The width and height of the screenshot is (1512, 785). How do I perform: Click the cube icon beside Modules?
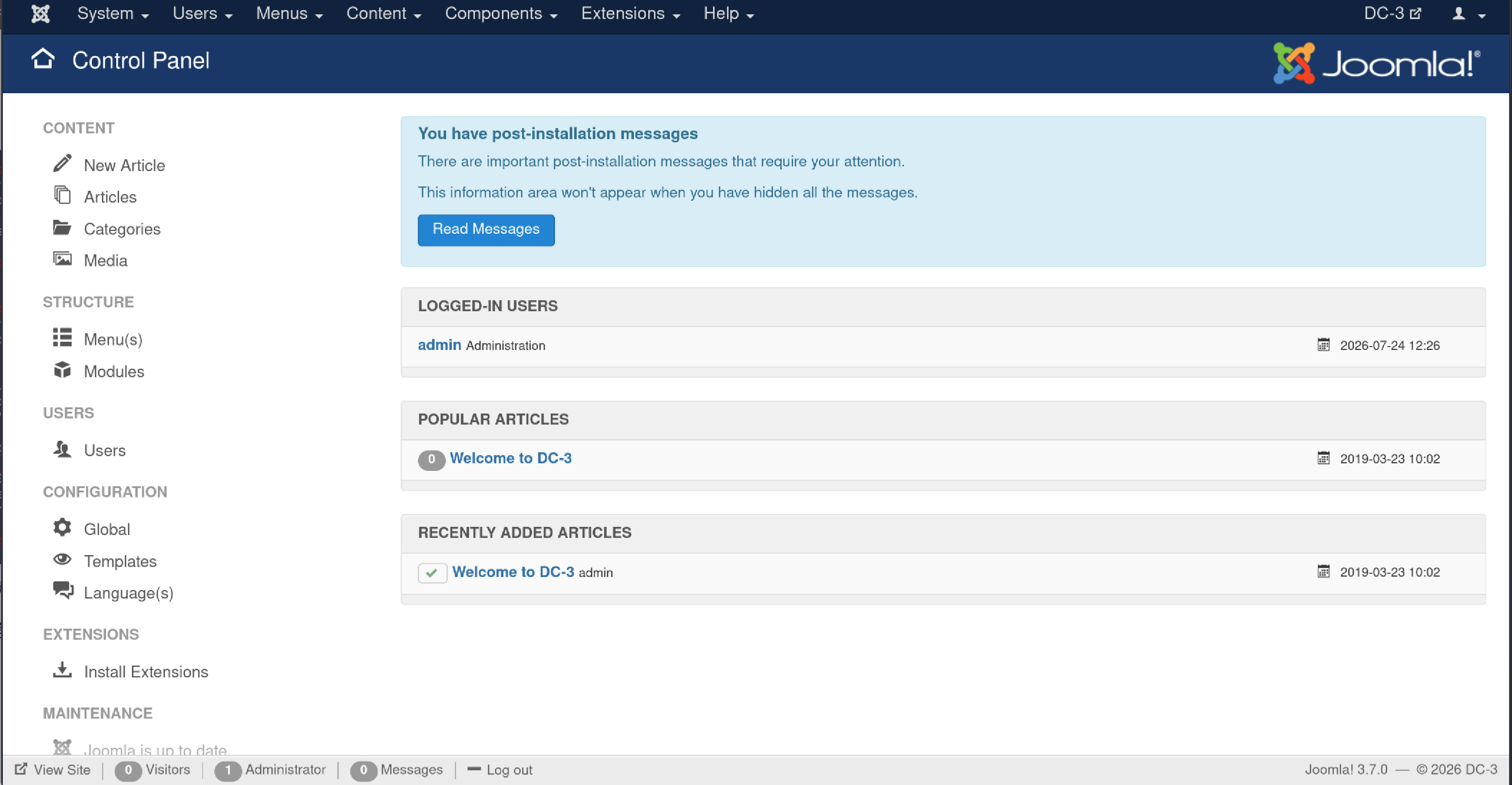tap(62, 370)
